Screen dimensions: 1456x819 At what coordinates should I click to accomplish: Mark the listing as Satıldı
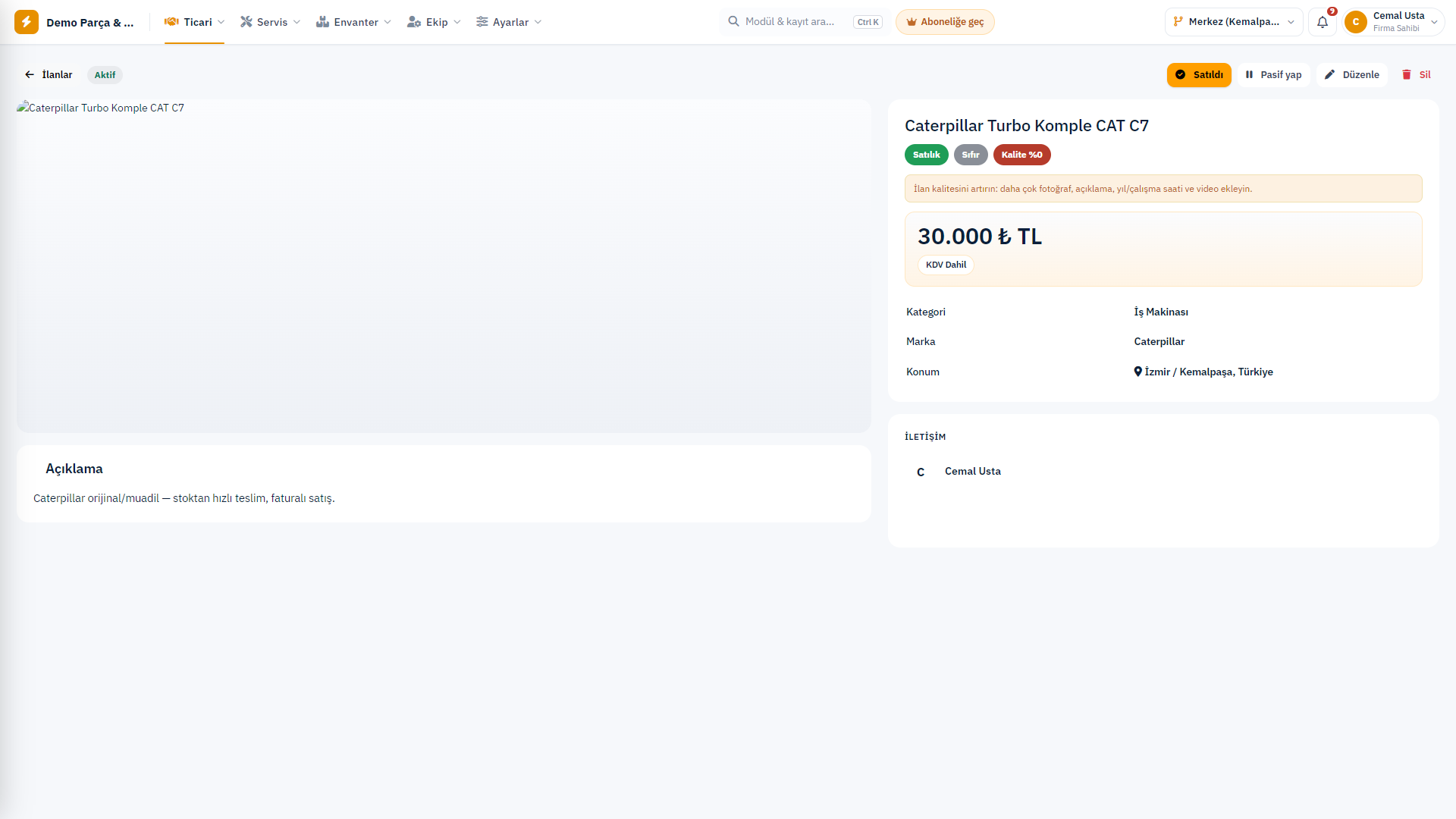(x=1199, y=75)
